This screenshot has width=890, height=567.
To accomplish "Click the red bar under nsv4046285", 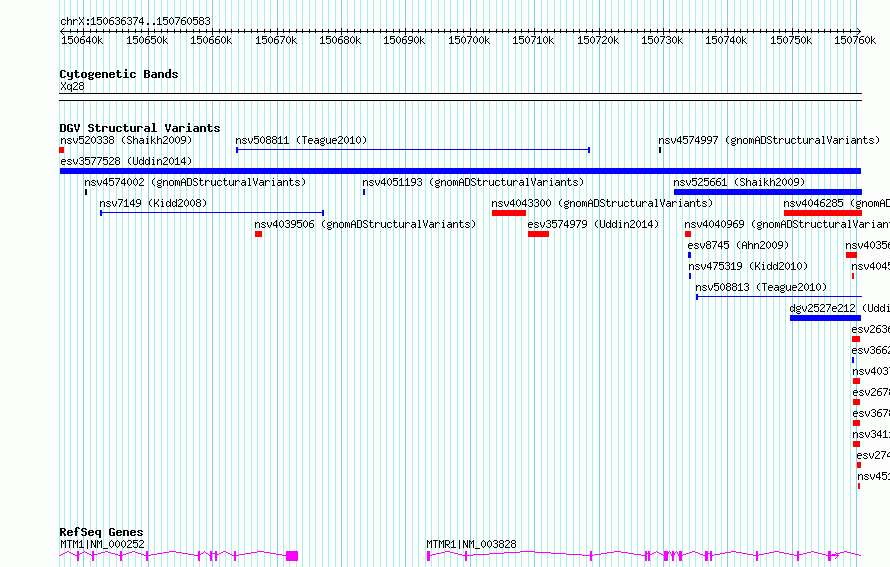I will pos(822,213).
